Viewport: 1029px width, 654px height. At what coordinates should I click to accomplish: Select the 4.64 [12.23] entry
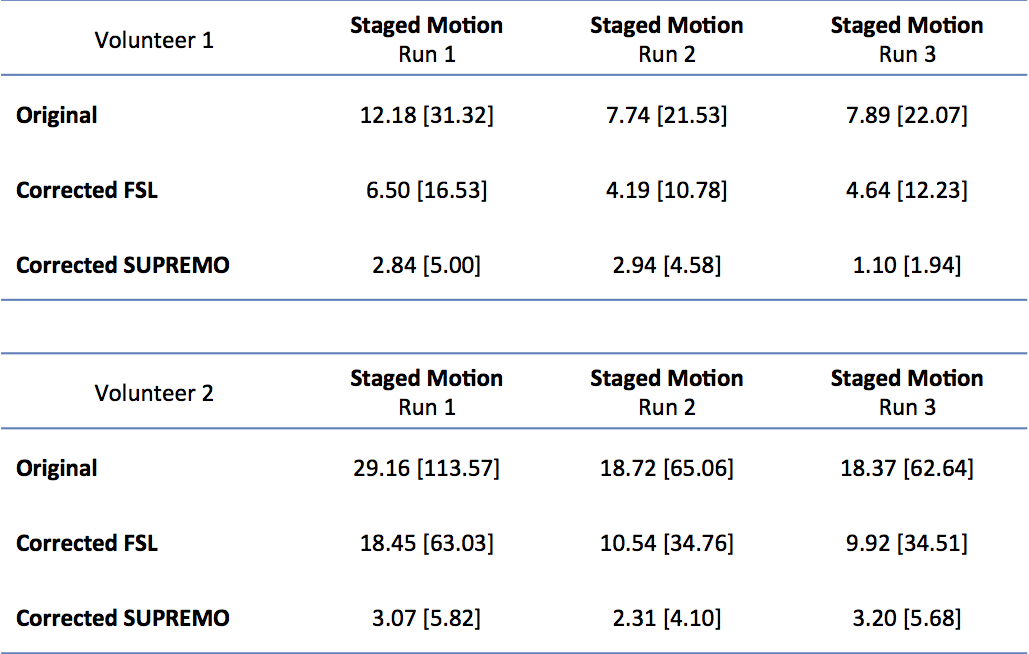(907, 190)
